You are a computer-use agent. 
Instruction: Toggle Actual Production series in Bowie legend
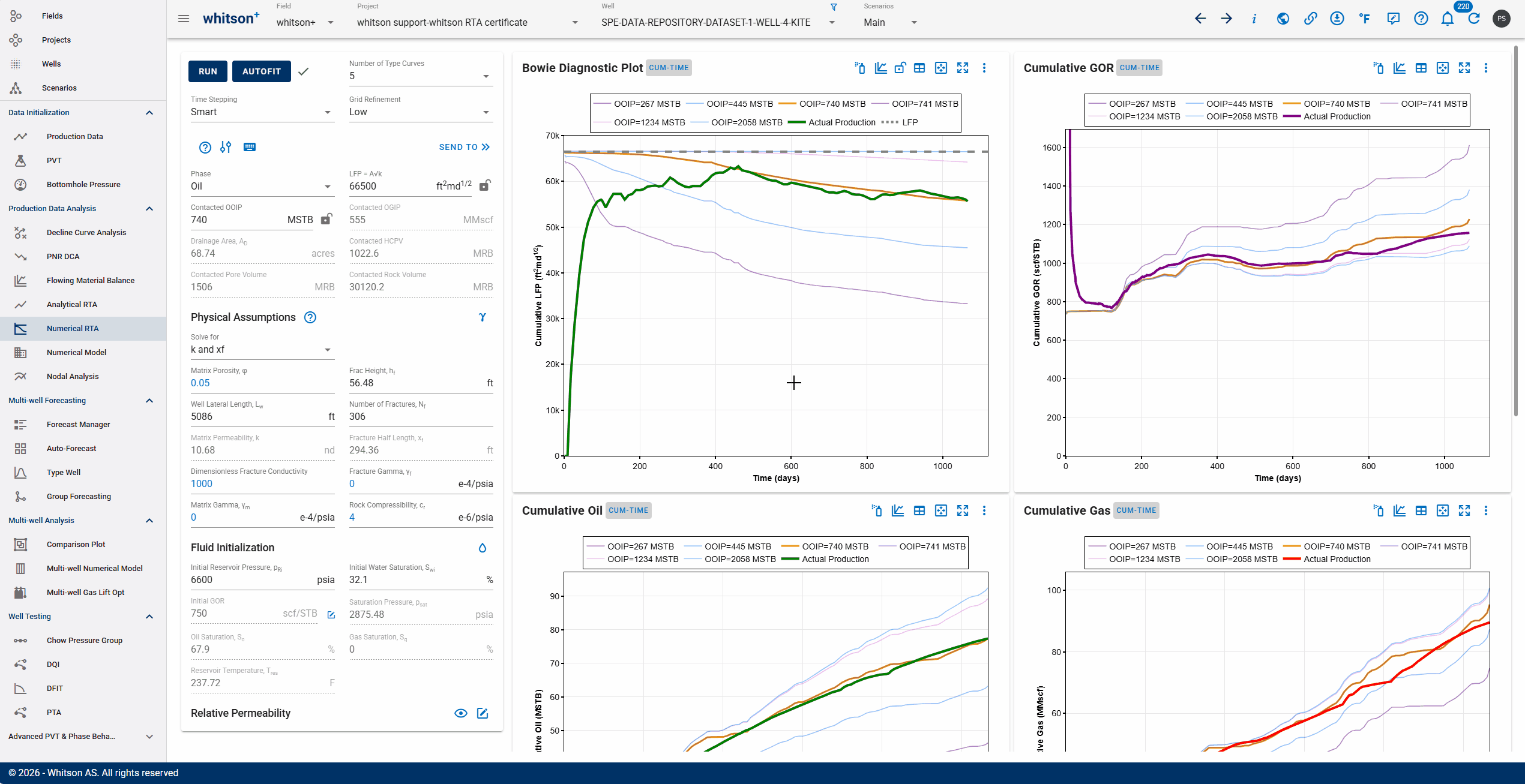pyautogui.click(x=832, y=122)
